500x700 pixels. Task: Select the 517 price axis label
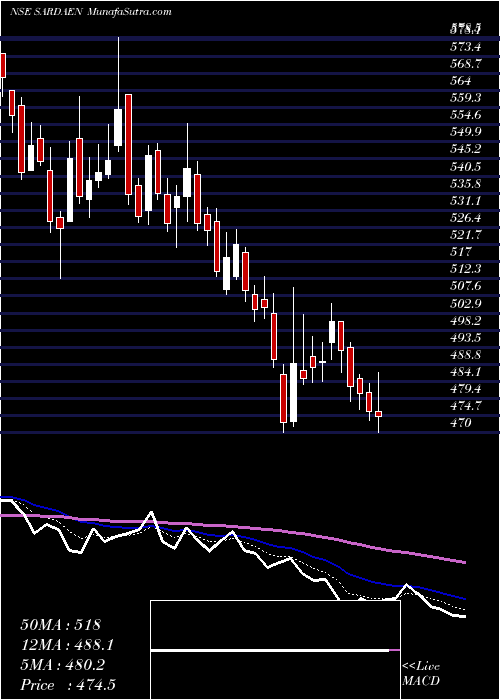click(461, 252)
